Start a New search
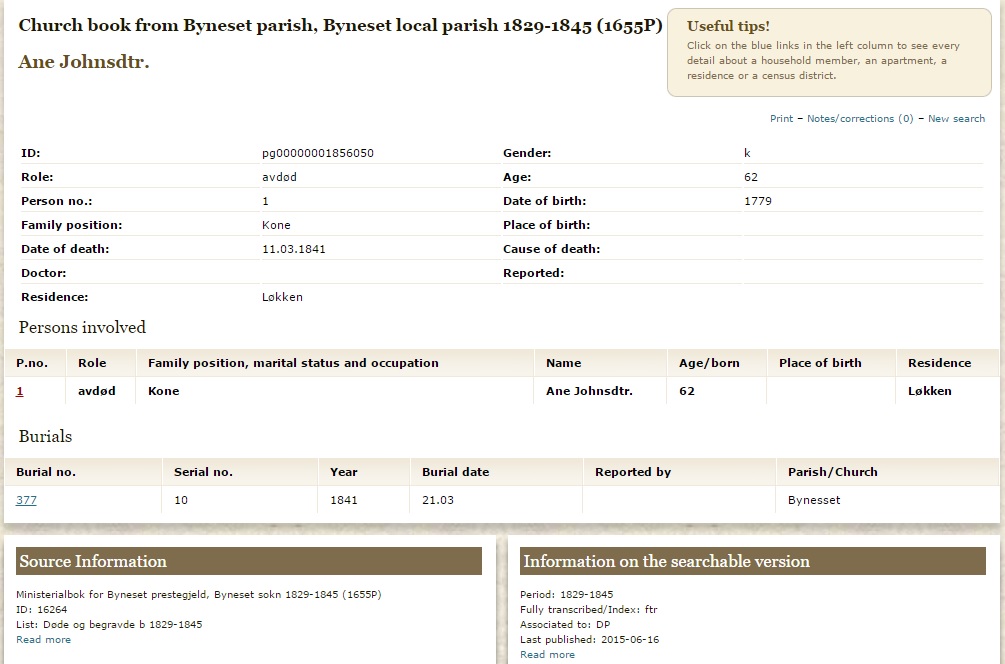1005x664 pixels. coord(956,119)
